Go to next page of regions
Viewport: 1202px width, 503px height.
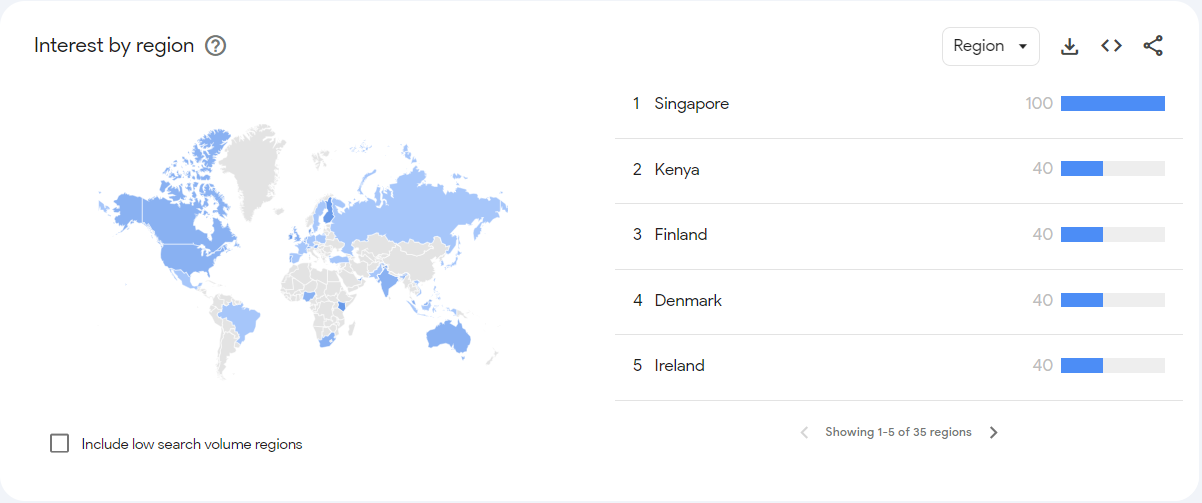(993, 433)
